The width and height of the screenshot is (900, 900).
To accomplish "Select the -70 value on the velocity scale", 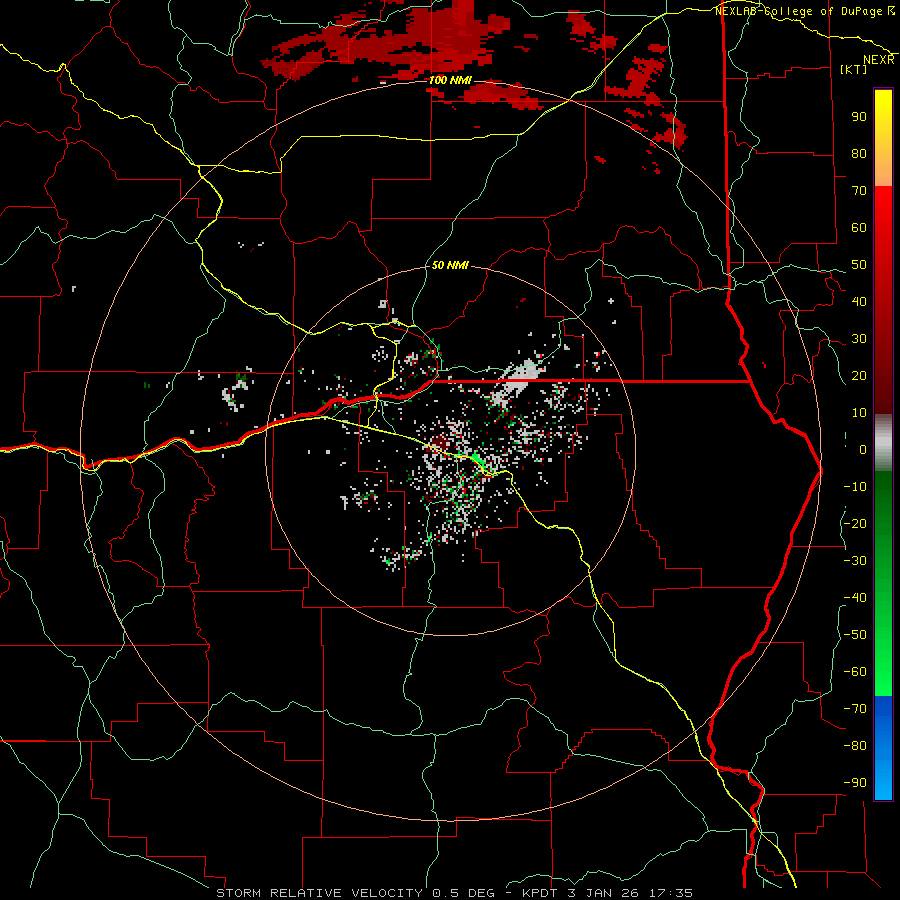I will 855,709.
